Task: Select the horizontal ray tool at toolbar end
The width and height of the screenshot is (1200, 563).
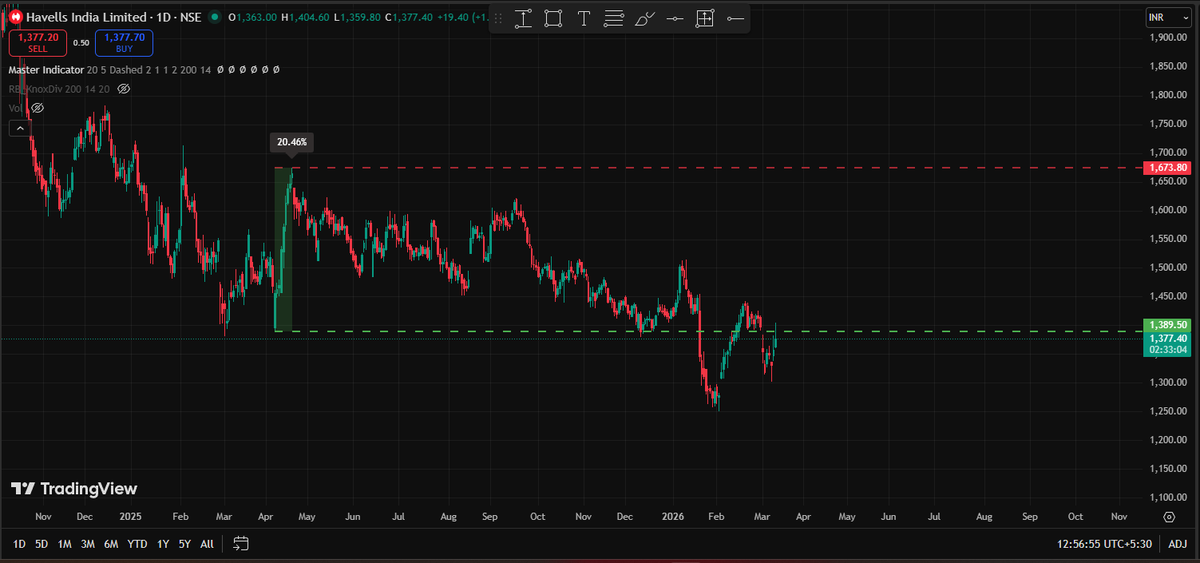Action: click(x=735, y=18)
